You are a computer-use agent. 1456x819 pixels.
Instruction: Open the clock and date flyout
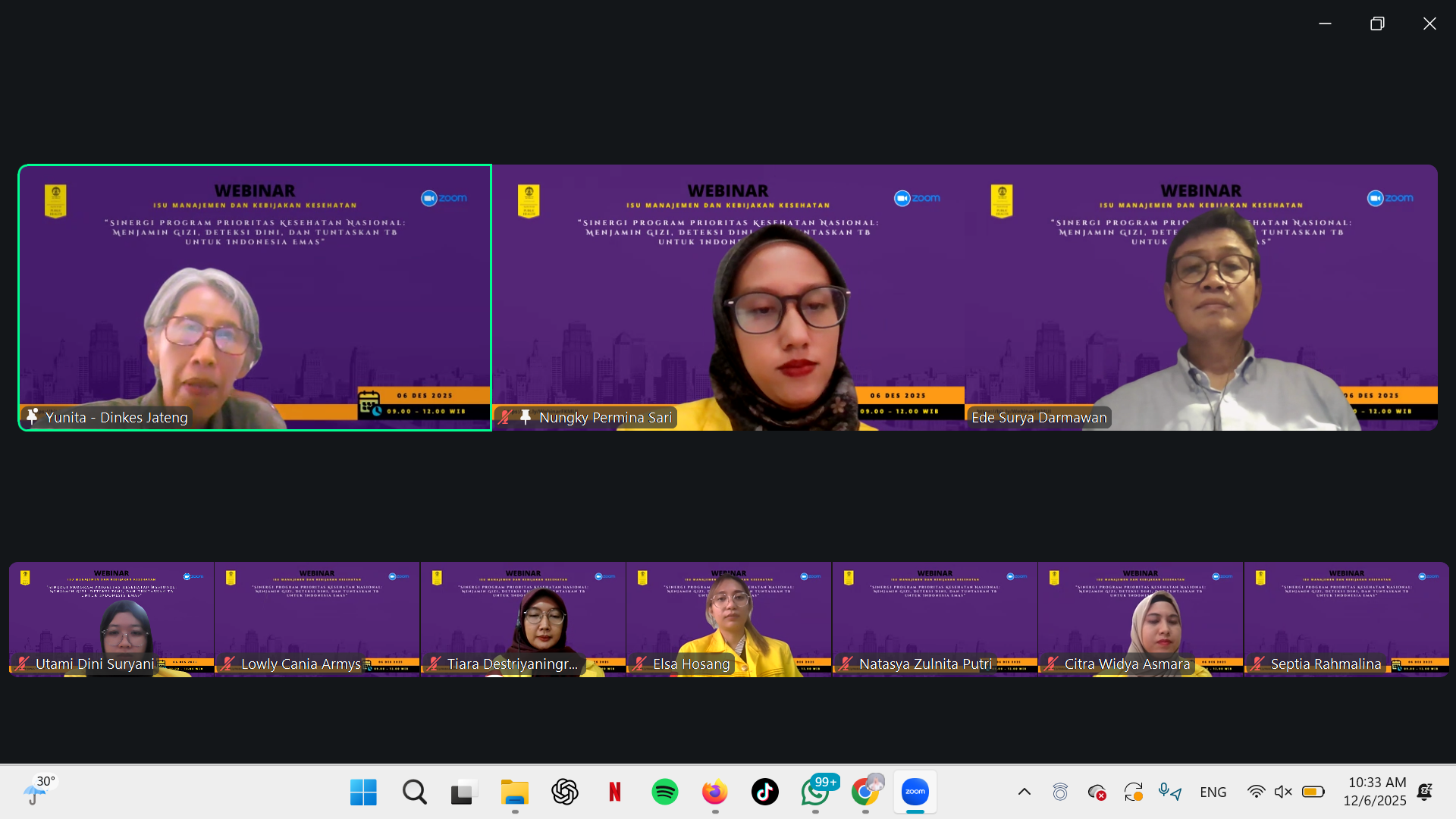point(1374,791)
